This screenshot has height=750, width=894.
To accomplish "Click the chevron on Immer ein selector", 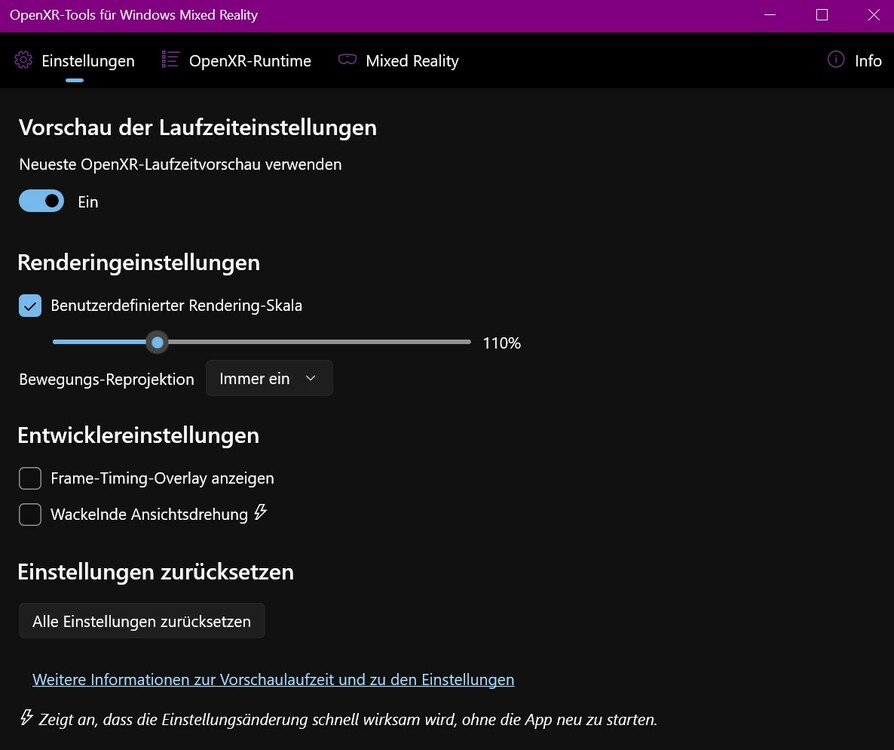I will (311, 378).
